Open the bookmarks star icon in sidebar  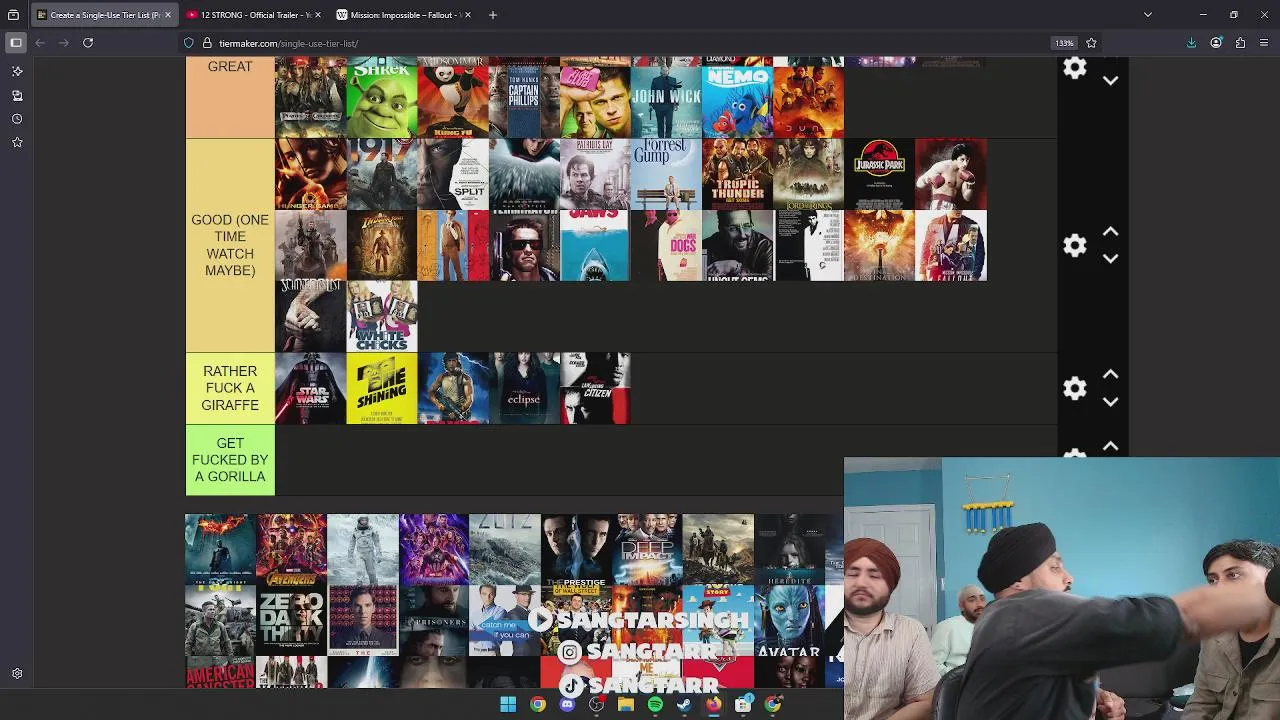17,143
